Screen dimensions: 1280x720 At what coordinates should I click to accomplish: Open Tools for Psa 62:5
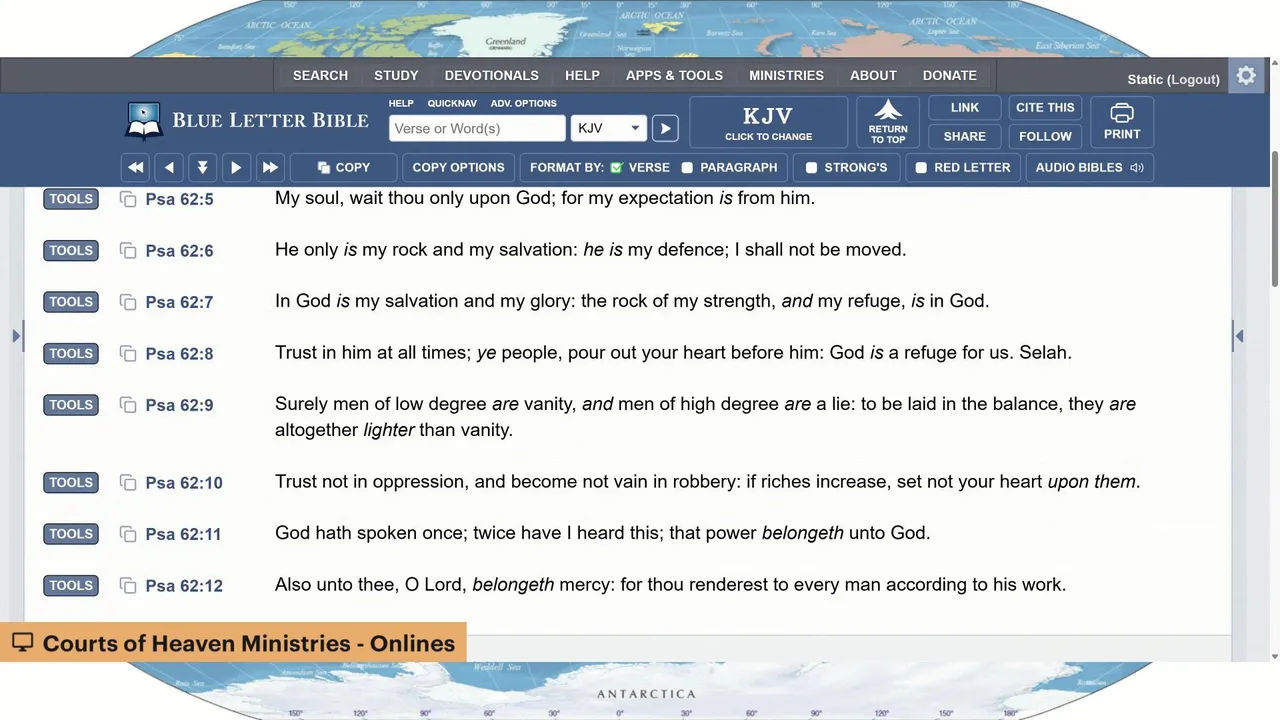(x=71, y=199)
